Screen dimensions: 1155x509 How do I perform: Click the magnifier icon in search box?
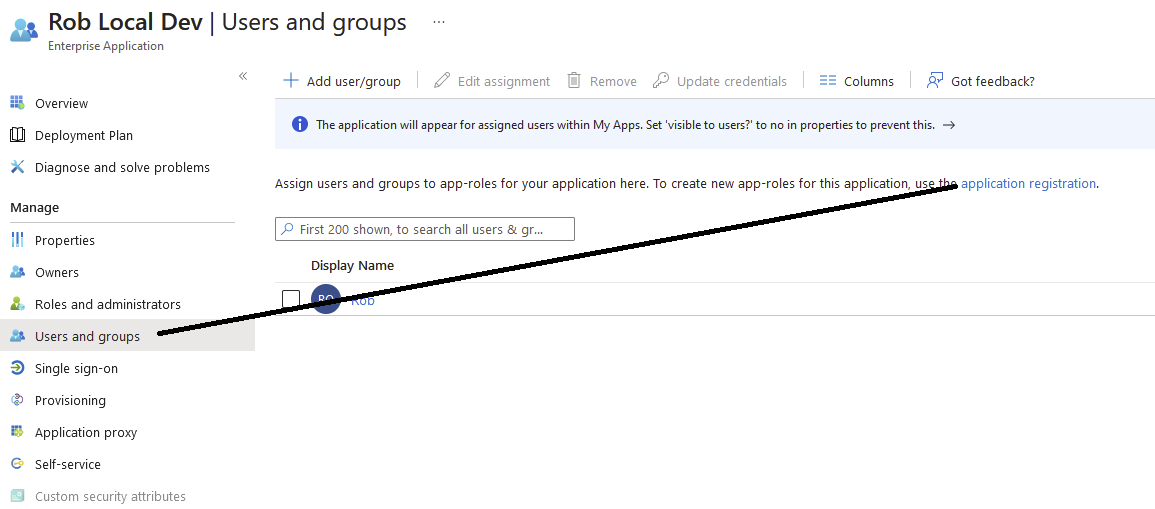pos(288,229)
